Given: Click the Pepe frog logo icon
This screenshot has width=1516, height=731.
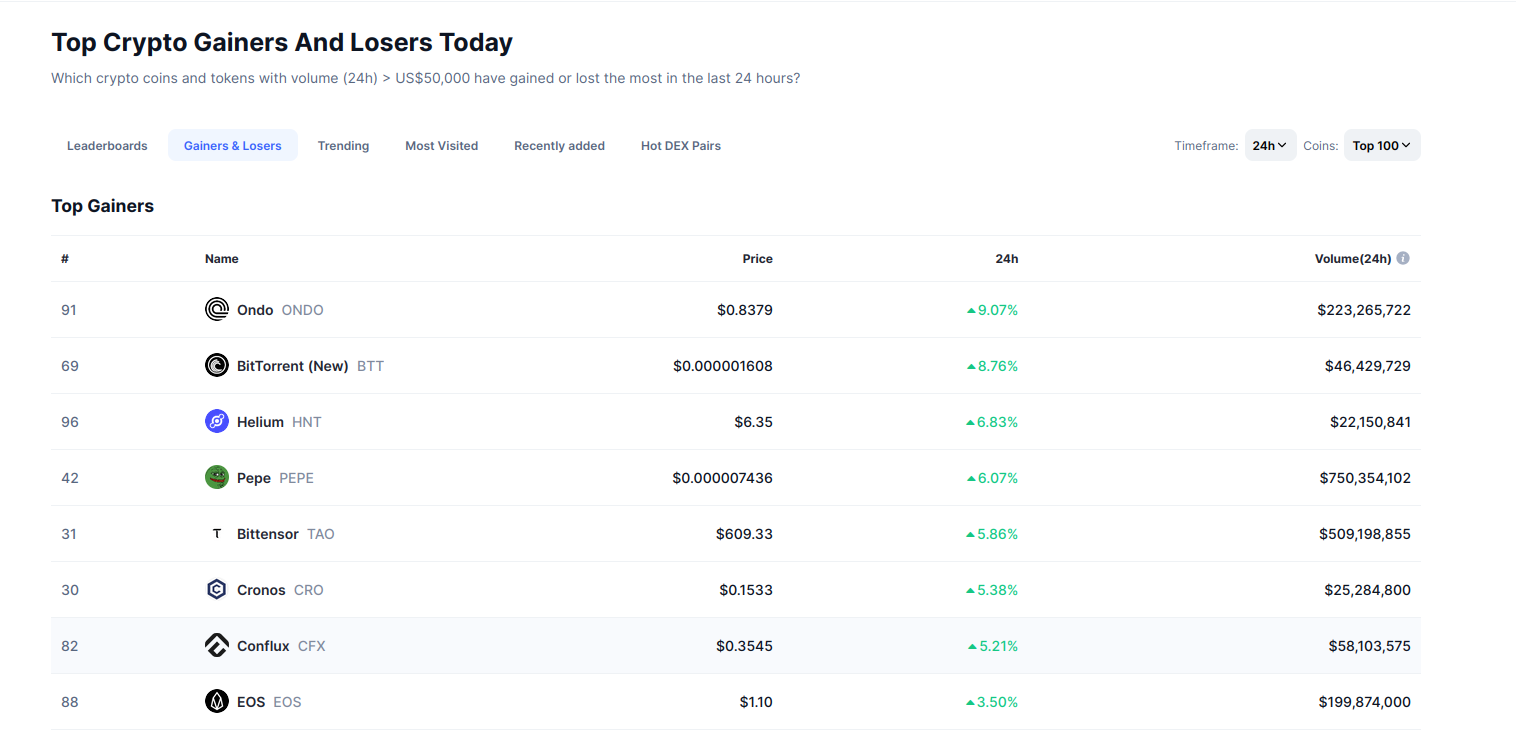Looking at the screenshot, I should pos(217,478).
